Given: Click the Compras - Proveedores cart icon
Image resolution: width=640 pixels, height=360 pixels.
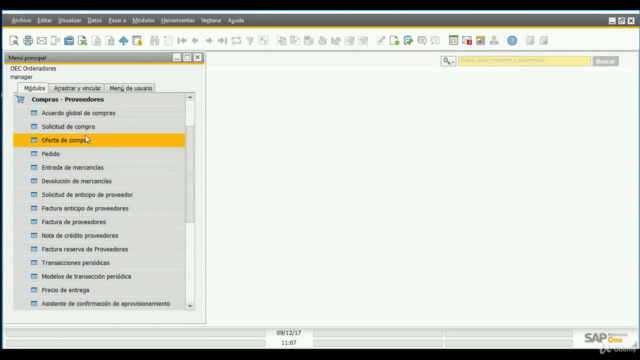Looking at the screenshot, I should (20, 99).
